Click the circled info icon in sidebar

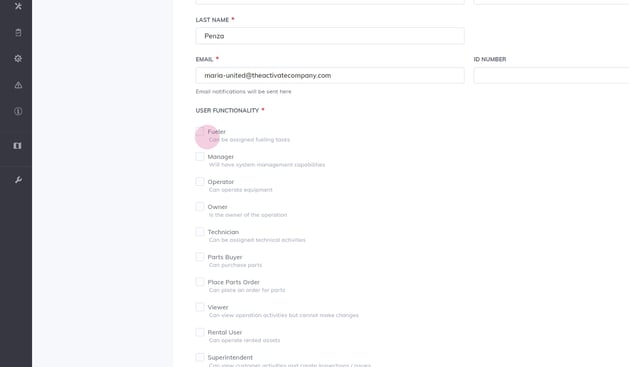[18, 111]
